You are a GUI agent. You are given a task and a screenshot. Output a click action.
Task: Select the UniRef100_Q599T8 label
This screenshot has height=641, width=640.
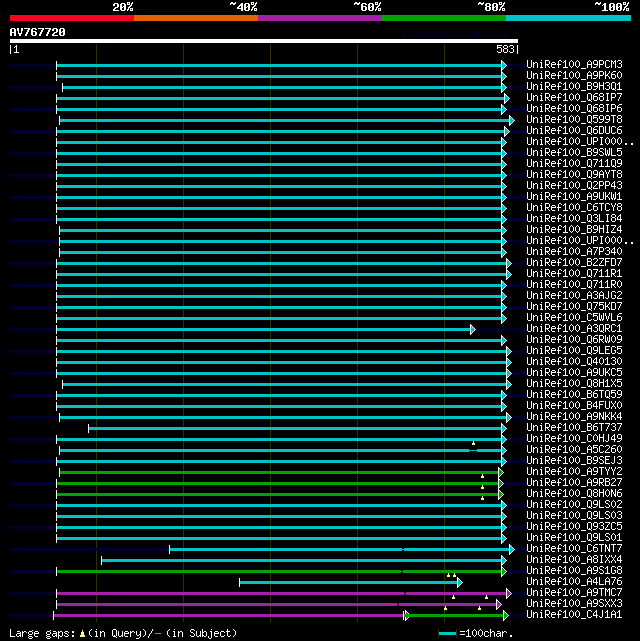(574, 120)
